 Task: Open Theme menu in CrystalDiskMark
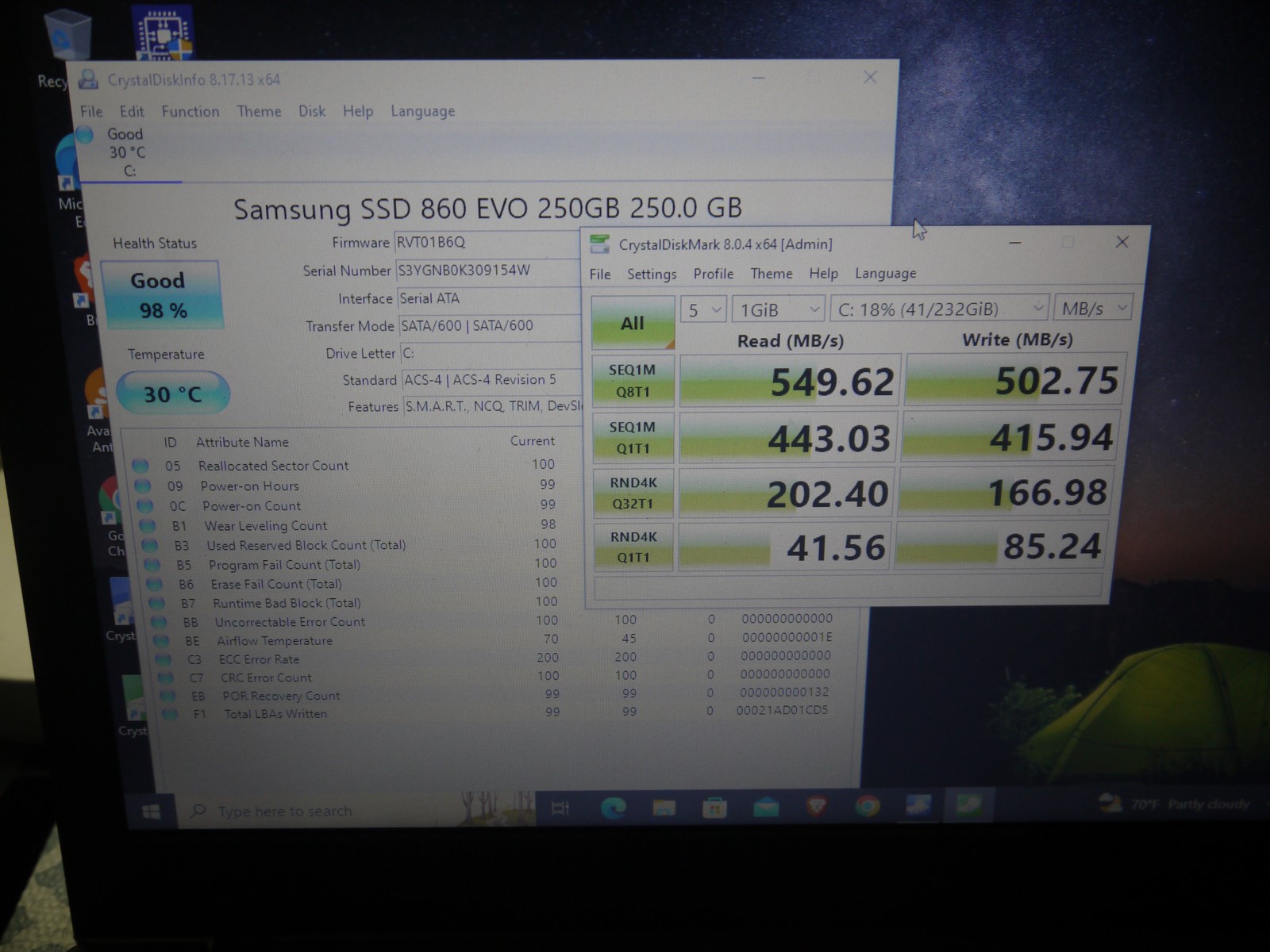point(772,274)
